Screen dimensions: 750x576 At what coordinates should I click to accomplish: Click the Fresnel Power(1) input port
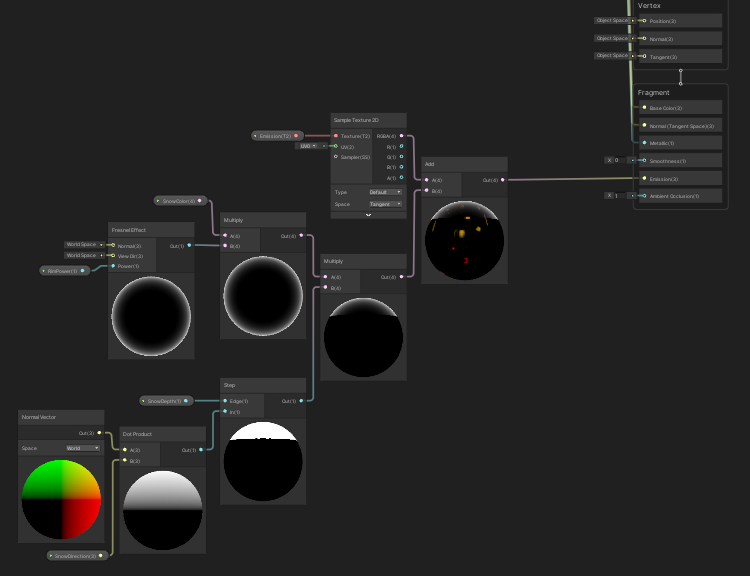113,266
